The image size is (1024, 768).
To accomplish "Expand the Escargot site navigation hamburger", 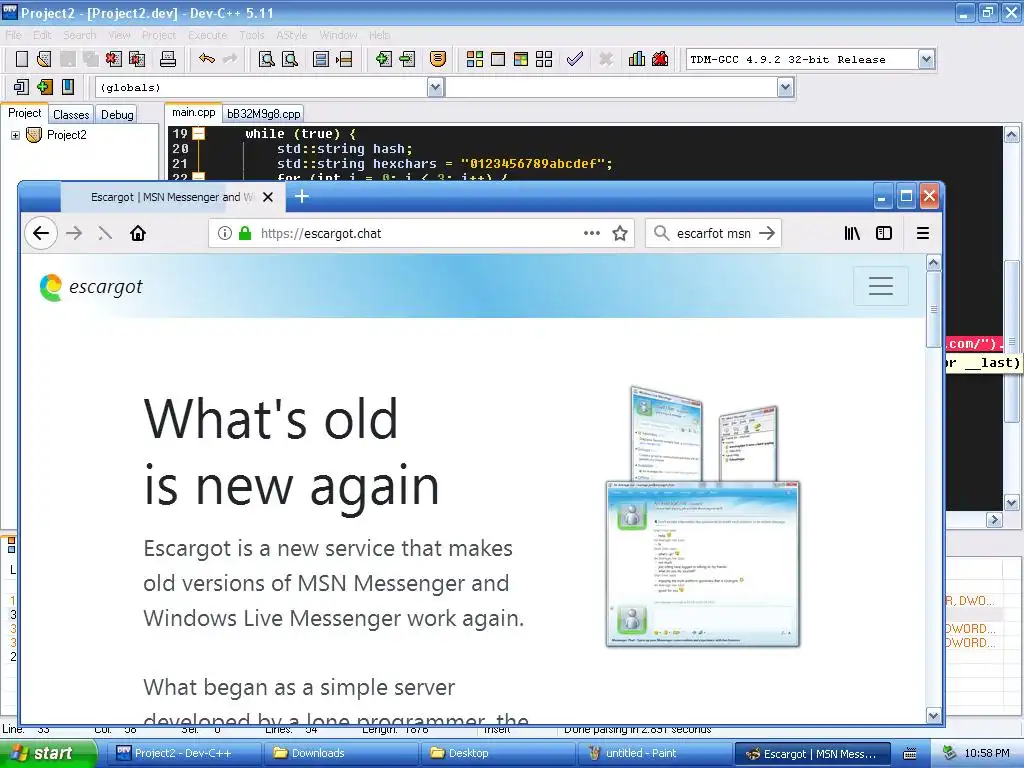I will click(880, 285).
